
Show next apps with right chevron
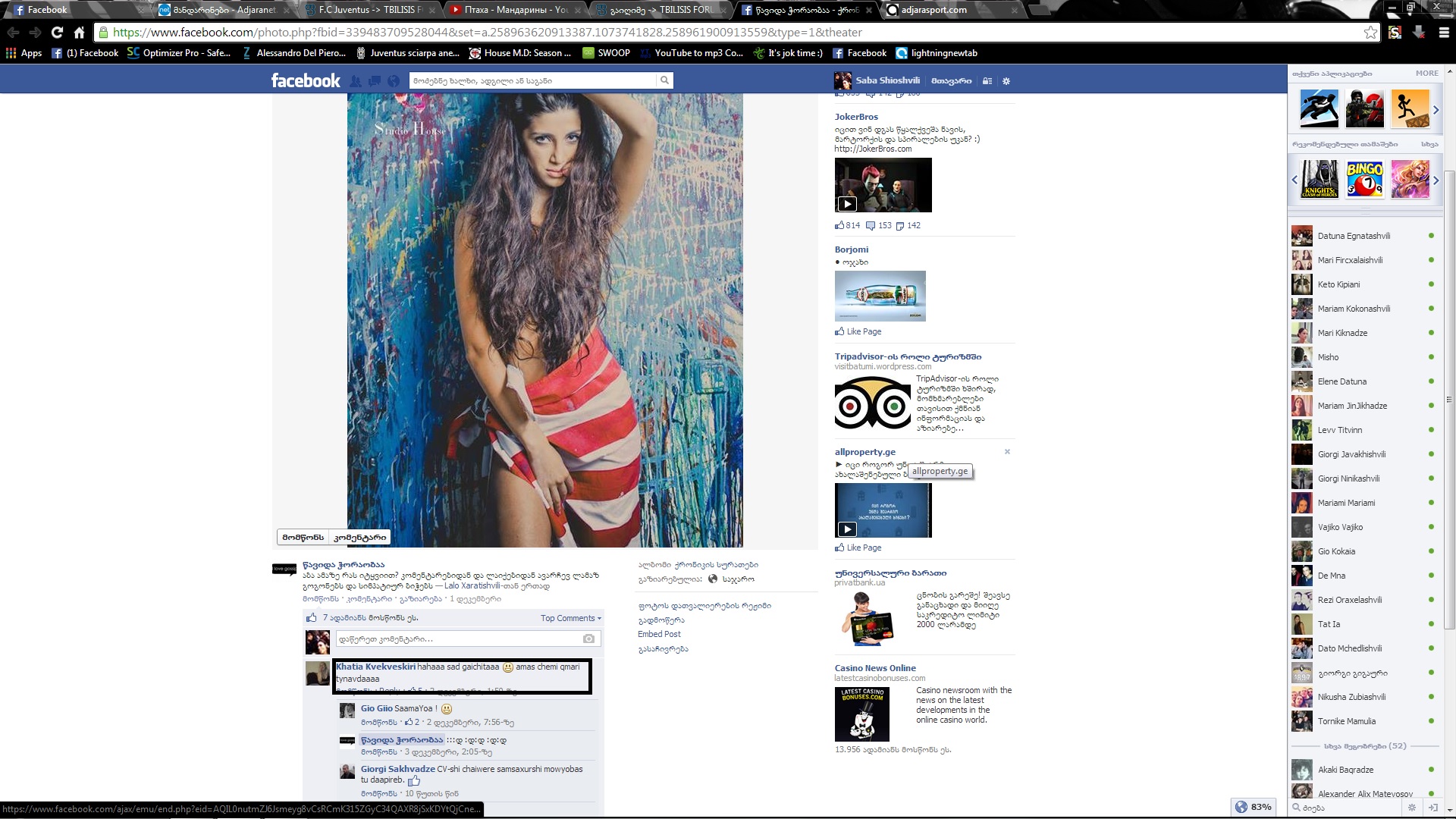pos(1436,110)
